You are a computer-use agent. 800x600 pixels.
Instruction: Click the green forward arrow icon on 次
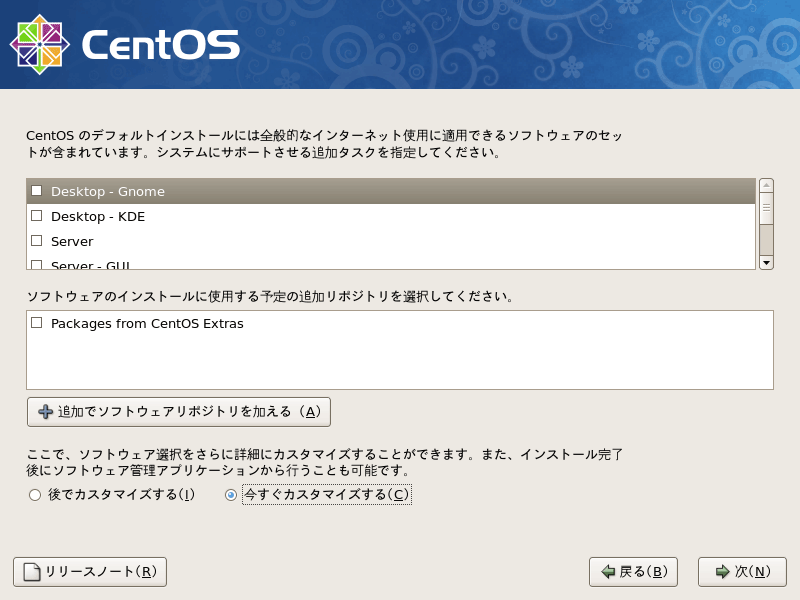coord(723,571)
